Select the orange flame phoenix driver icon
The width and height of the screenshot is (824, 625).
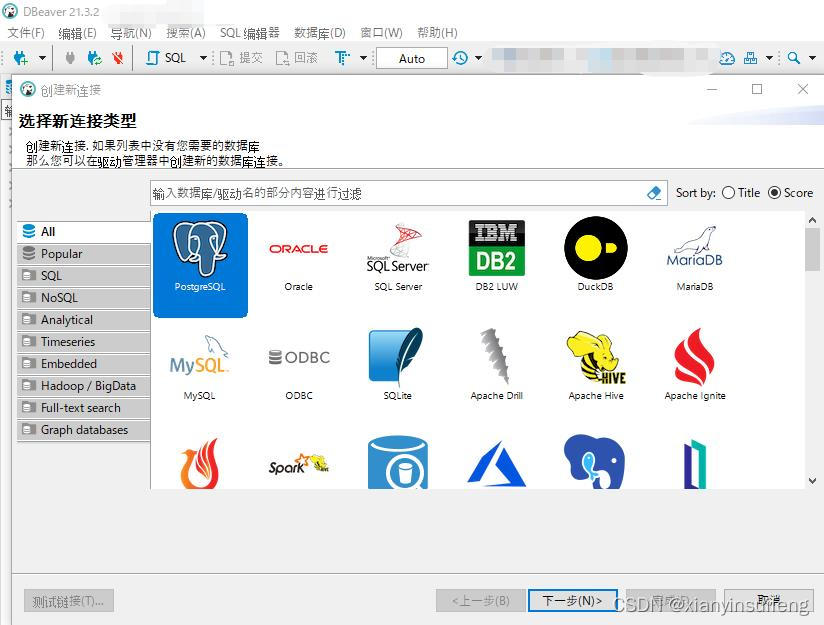[x=200, y=463]
